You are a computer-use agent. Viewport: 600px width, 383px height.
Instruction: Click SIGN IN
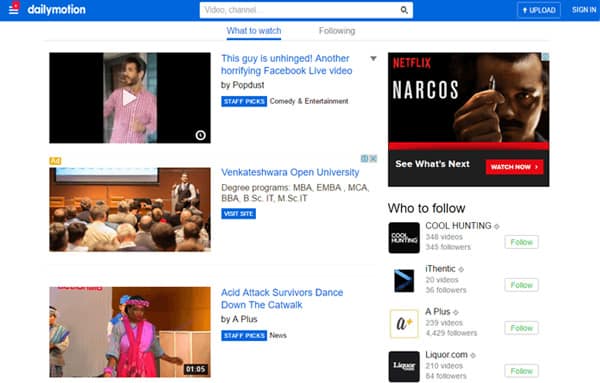click(584, 10)
